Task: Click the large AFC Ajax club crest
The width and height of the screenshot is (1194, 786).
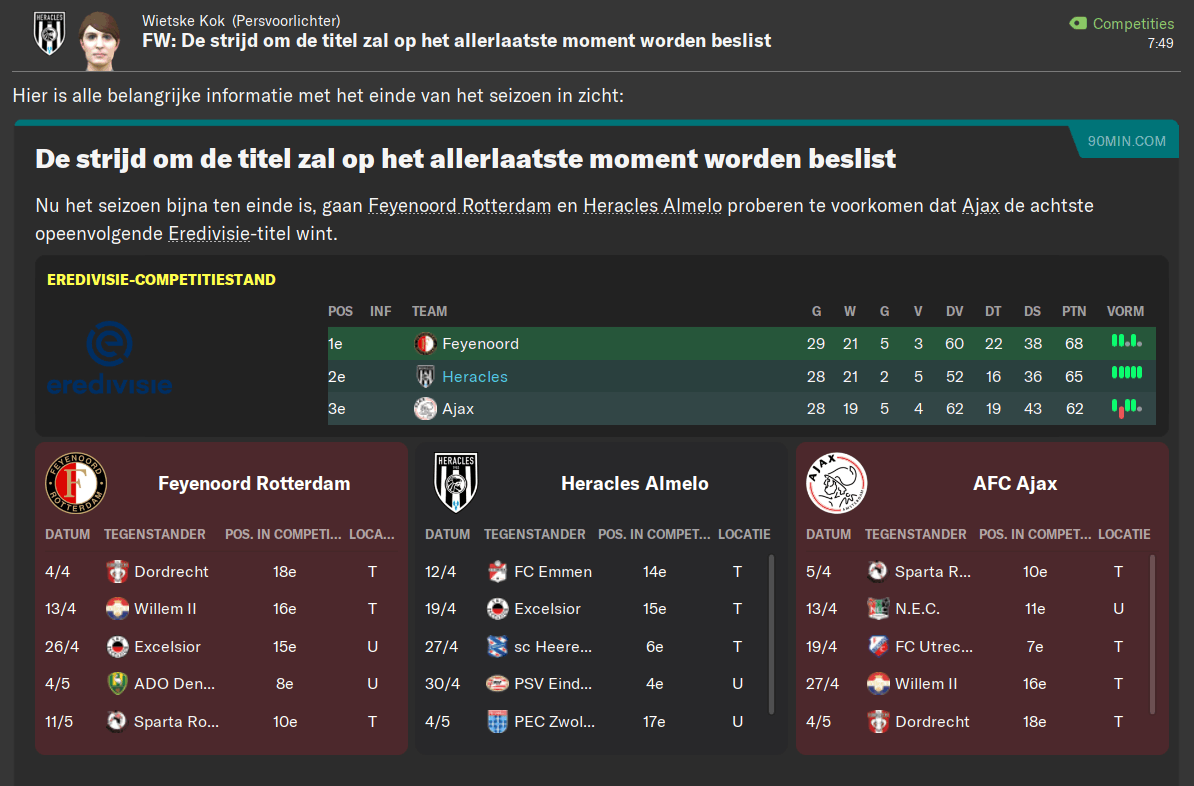Action: point(836,483)
